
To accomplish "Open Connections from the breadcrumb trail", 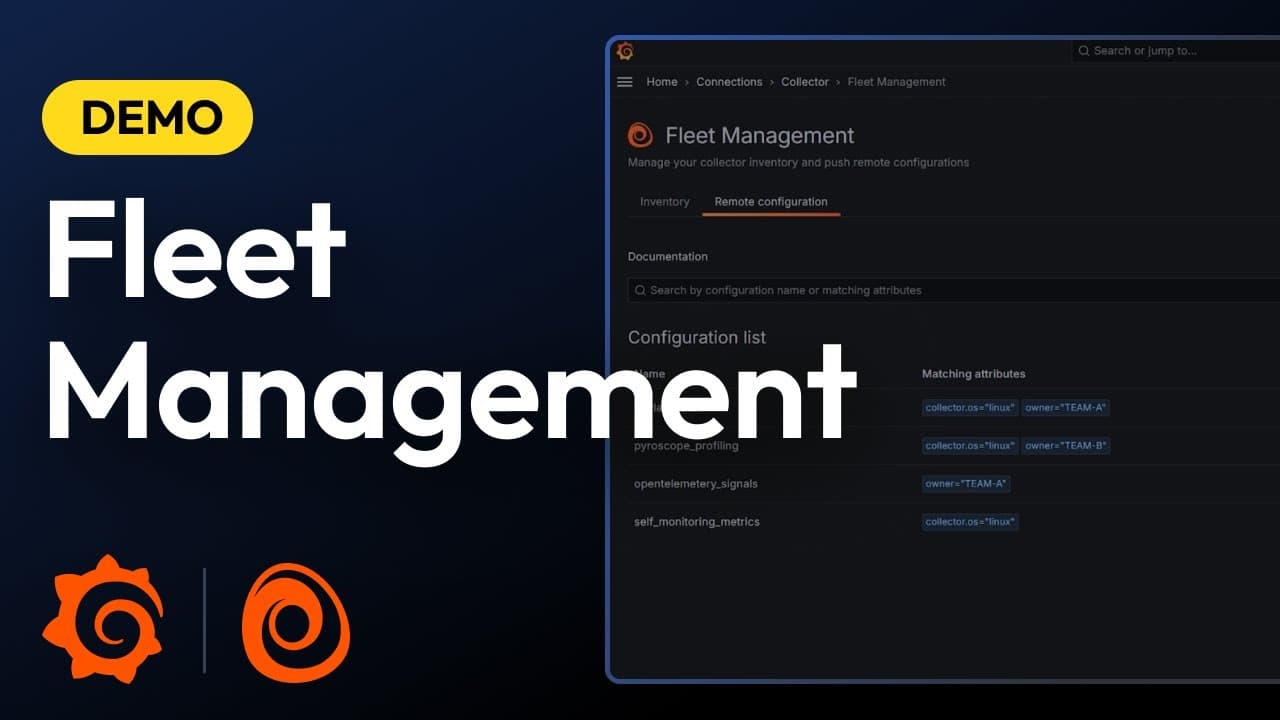I will coord(729,82).
